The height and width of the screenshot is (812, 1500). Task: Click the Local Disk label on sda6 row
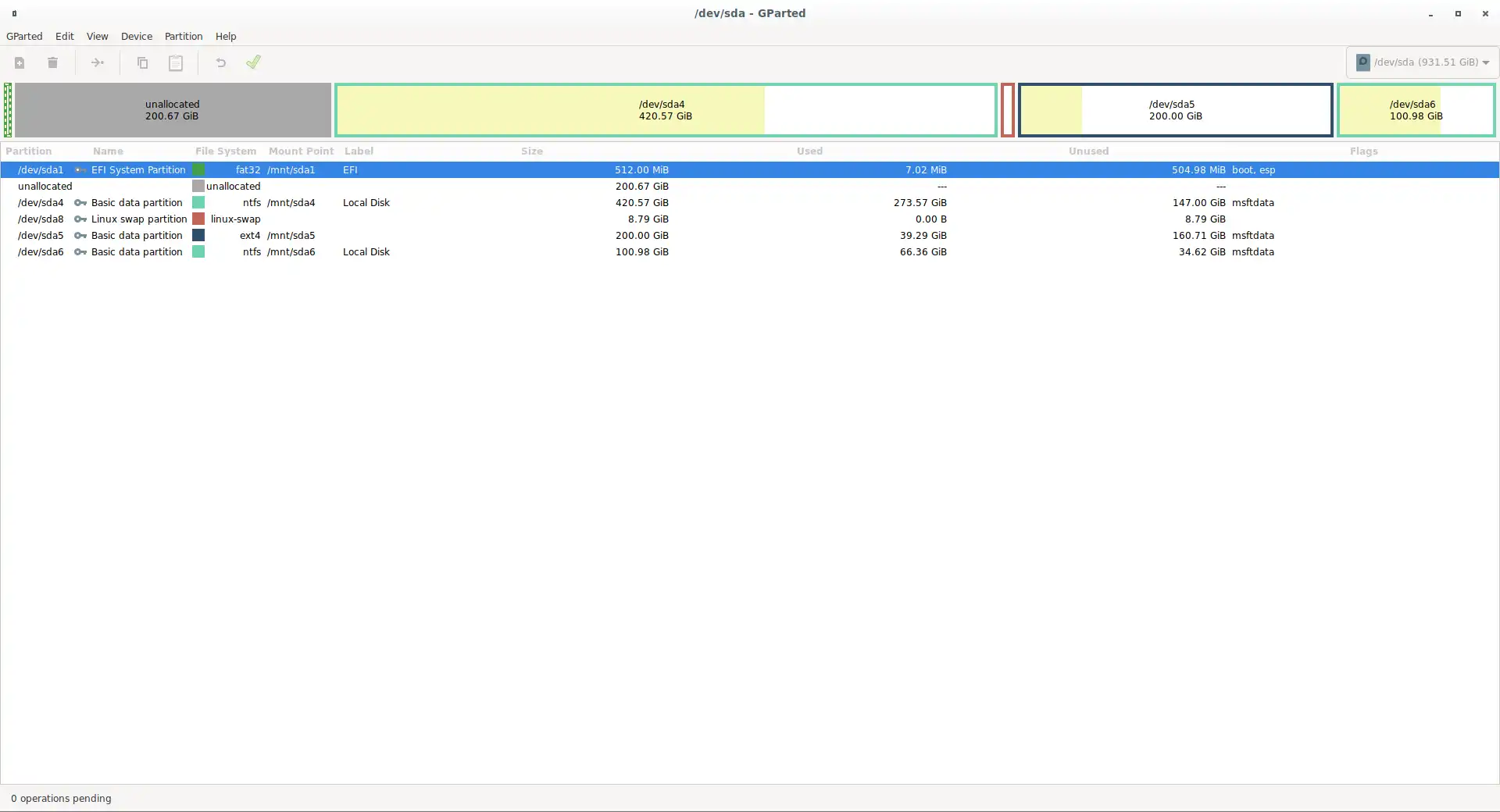click(366, 251)
